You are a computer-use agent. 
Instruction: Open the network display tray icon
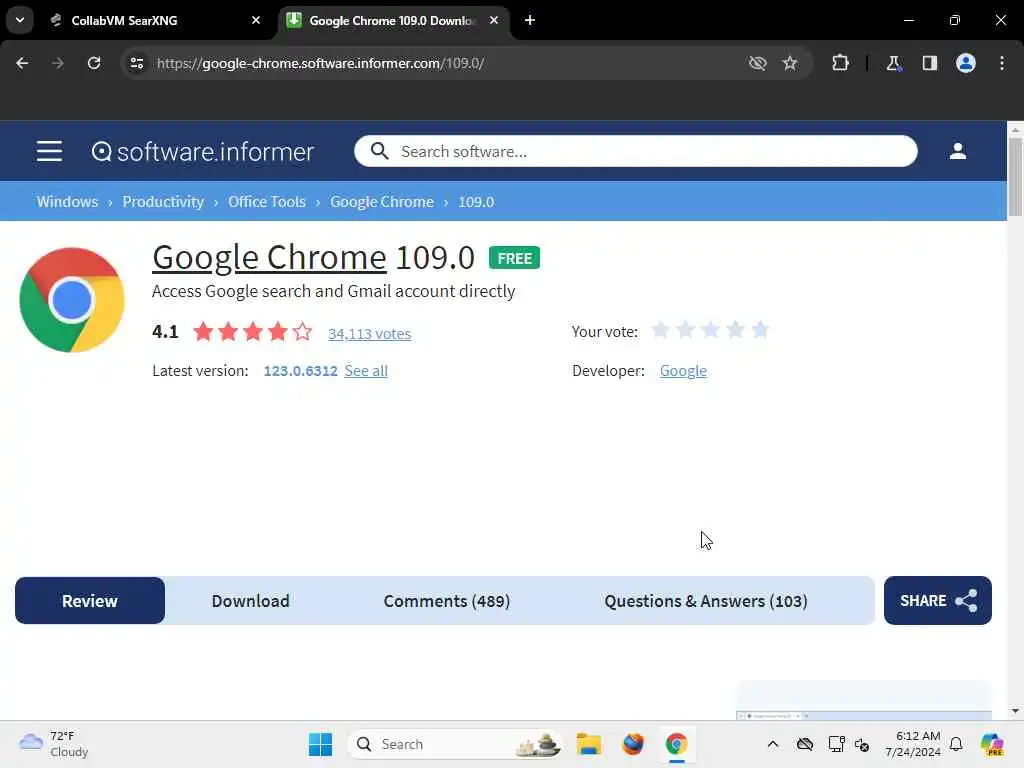[836, 744]
